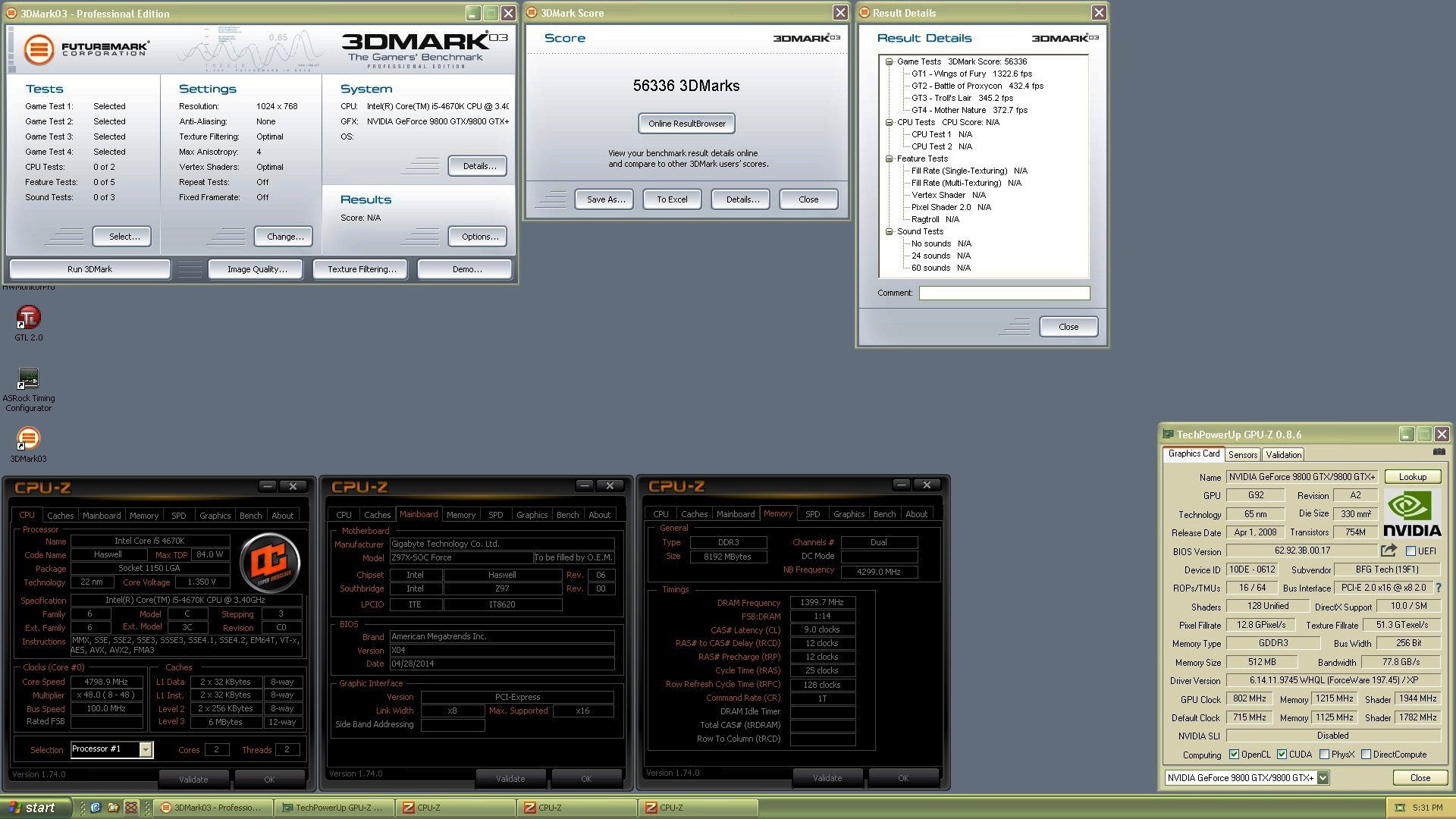Click the Run 3DMark button

(x=89, y=269)
